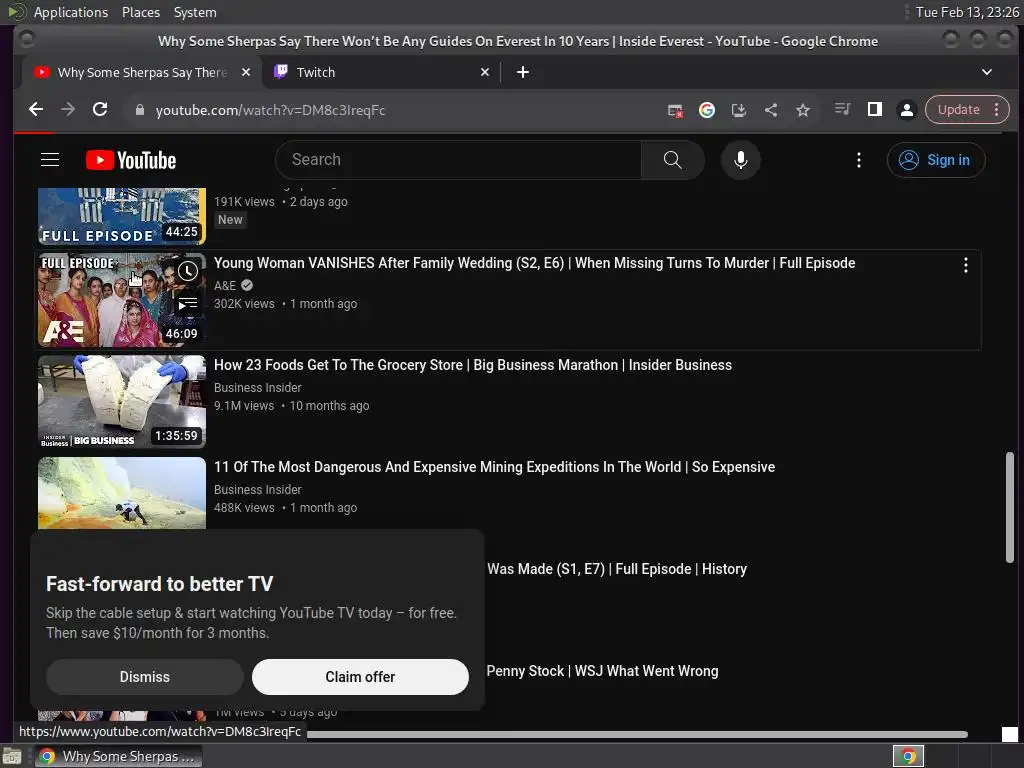Open the Applications menu
The height and width of the screenshot is (768, 1024).
(x=71, y=12)
